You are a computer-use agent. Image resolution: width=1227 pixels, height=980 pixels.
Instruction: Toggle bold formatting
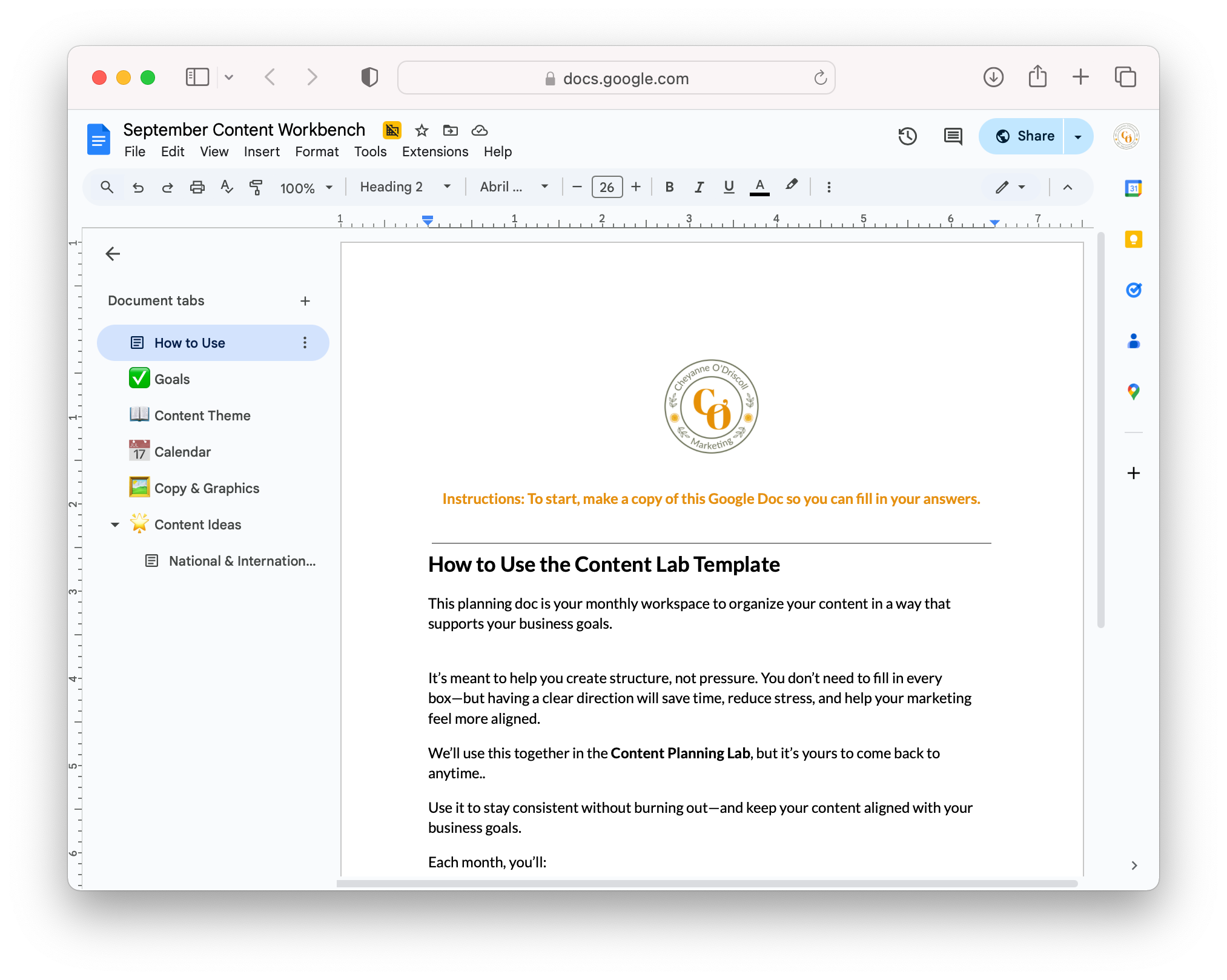click(x=669, y=187)
